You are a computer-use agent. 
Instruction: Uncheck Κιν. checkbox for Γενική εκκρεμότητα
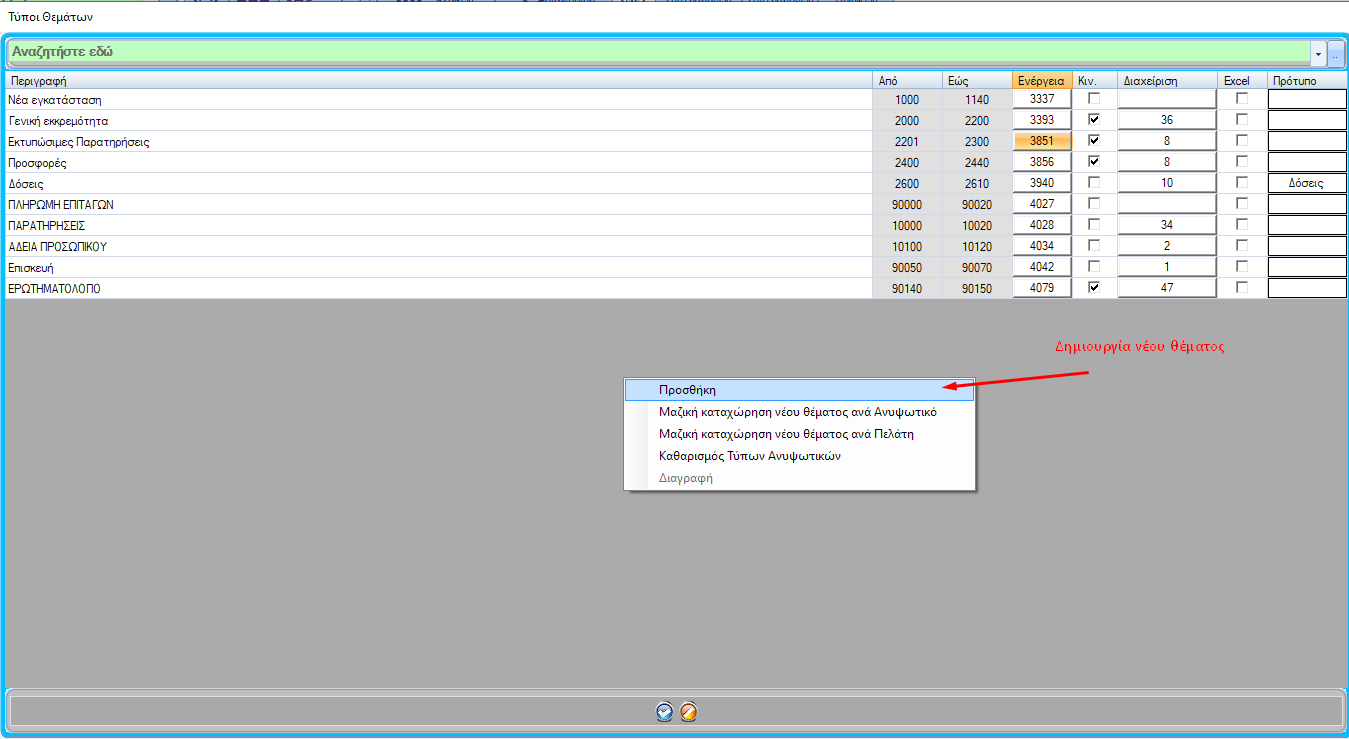(x=1094, y=120)
